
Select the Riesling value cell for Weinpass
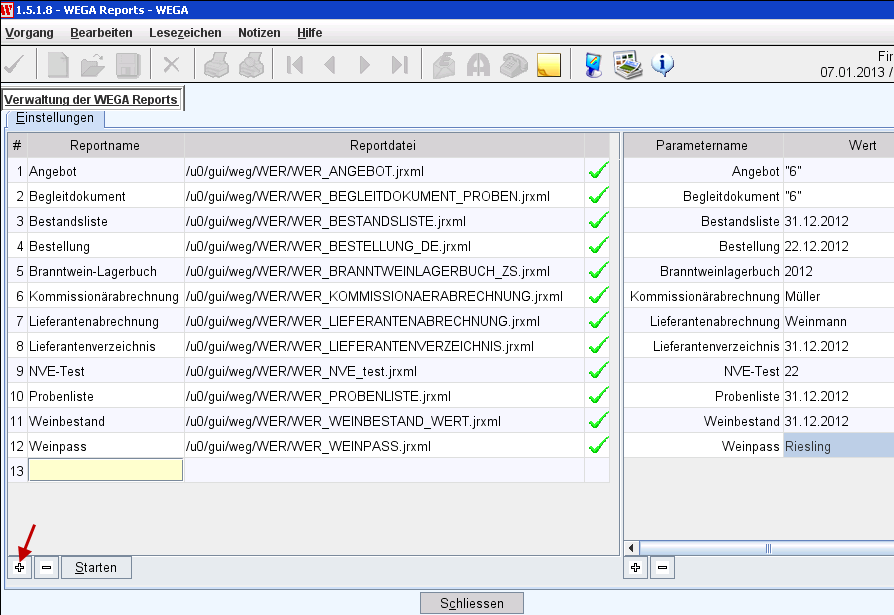(x=838, y=446)
